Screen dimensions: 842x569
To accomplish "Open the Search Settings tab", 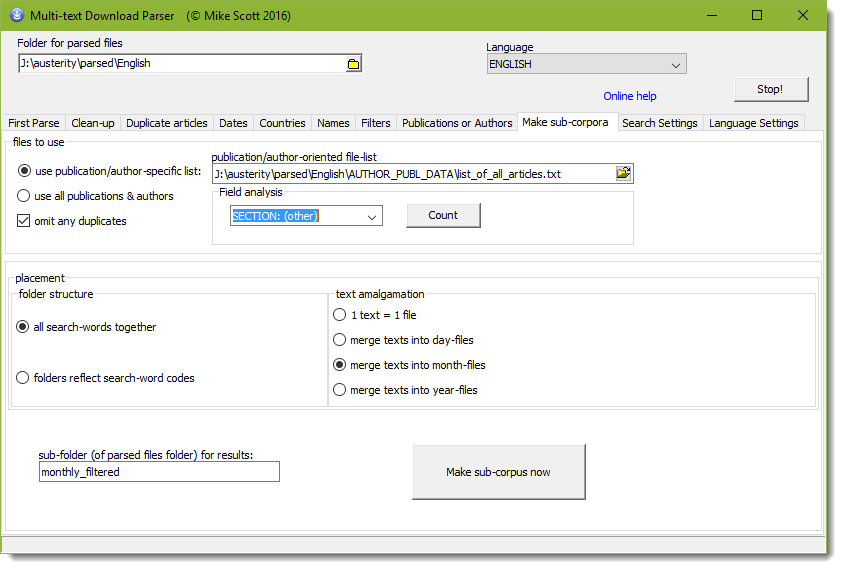I will click(x=659, y=123).
